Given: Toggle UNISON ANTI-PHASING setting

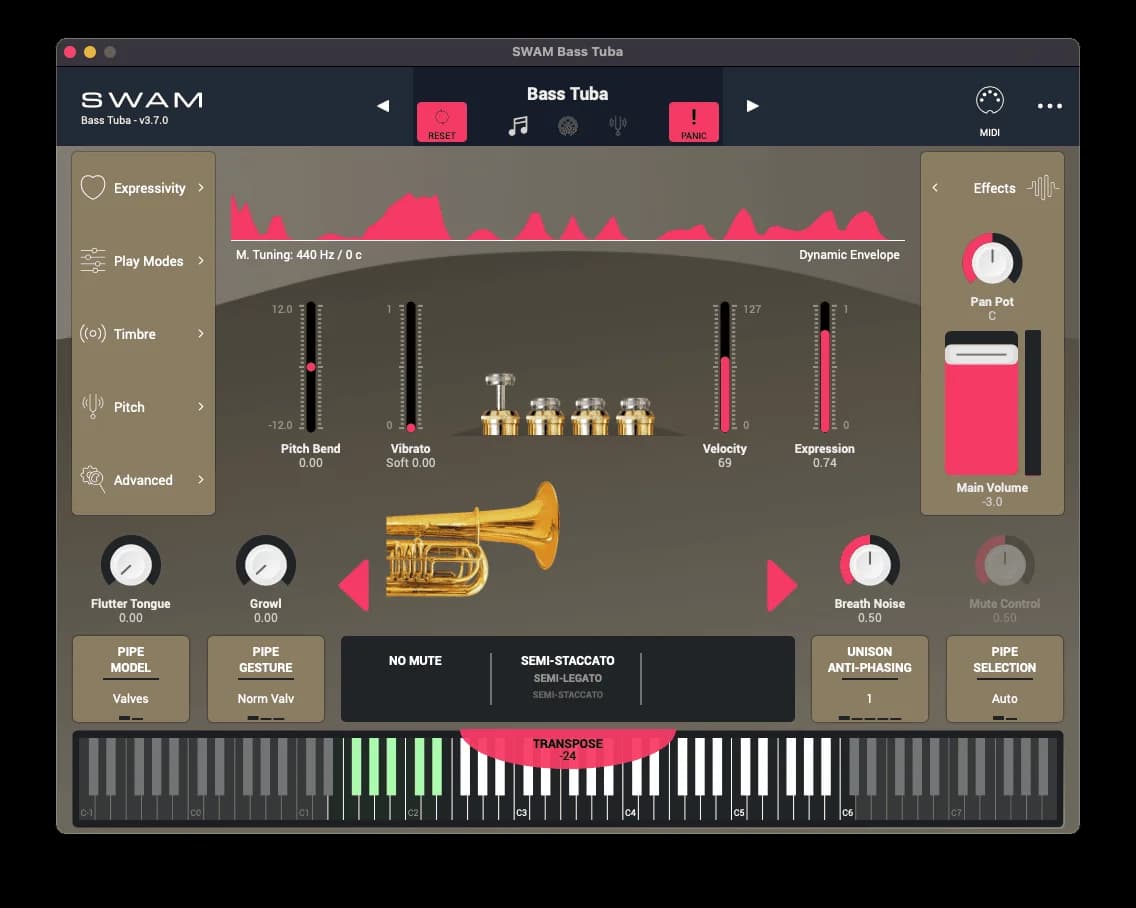Looking at the screenshot, I should 869,679.
